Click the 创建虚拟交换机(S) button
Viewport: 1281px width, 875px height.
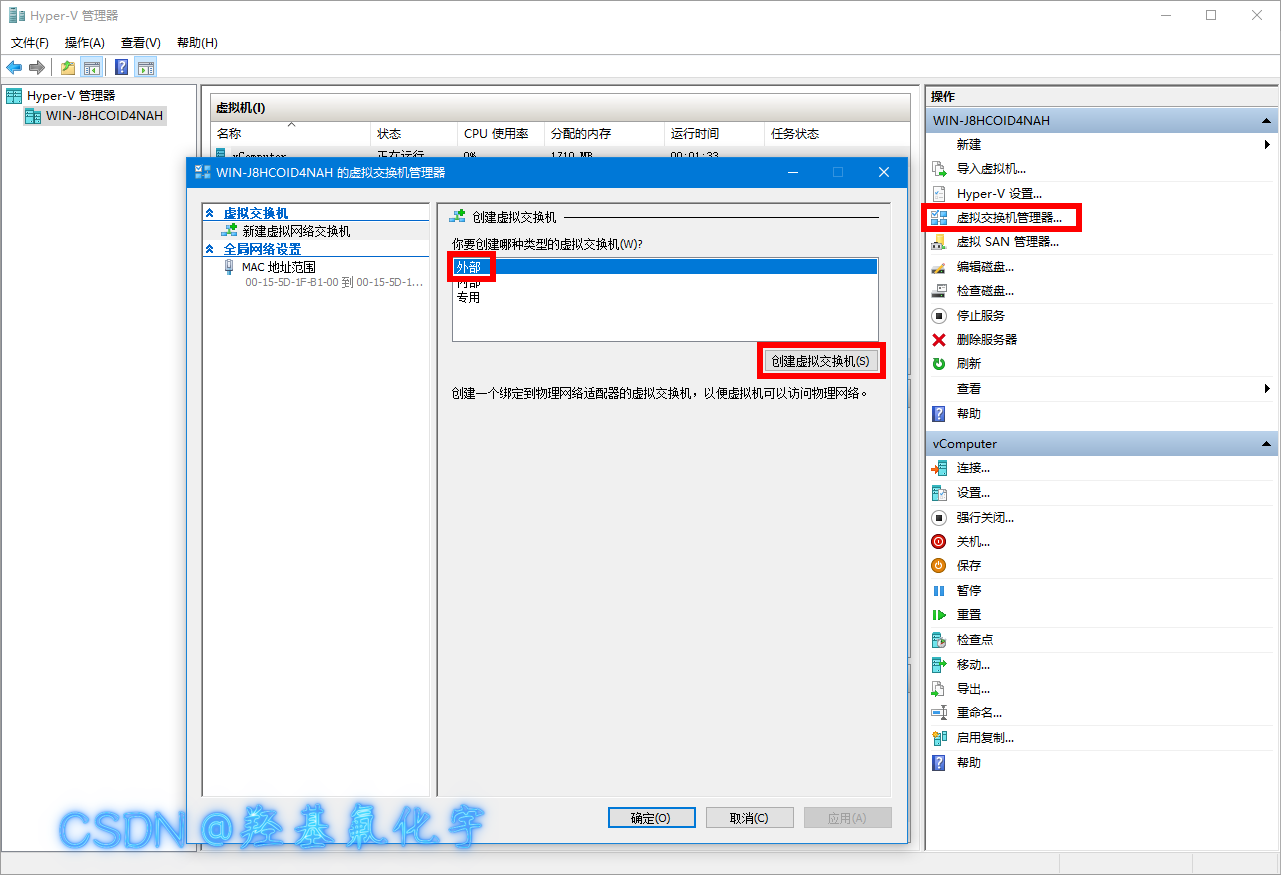(820, 360)
